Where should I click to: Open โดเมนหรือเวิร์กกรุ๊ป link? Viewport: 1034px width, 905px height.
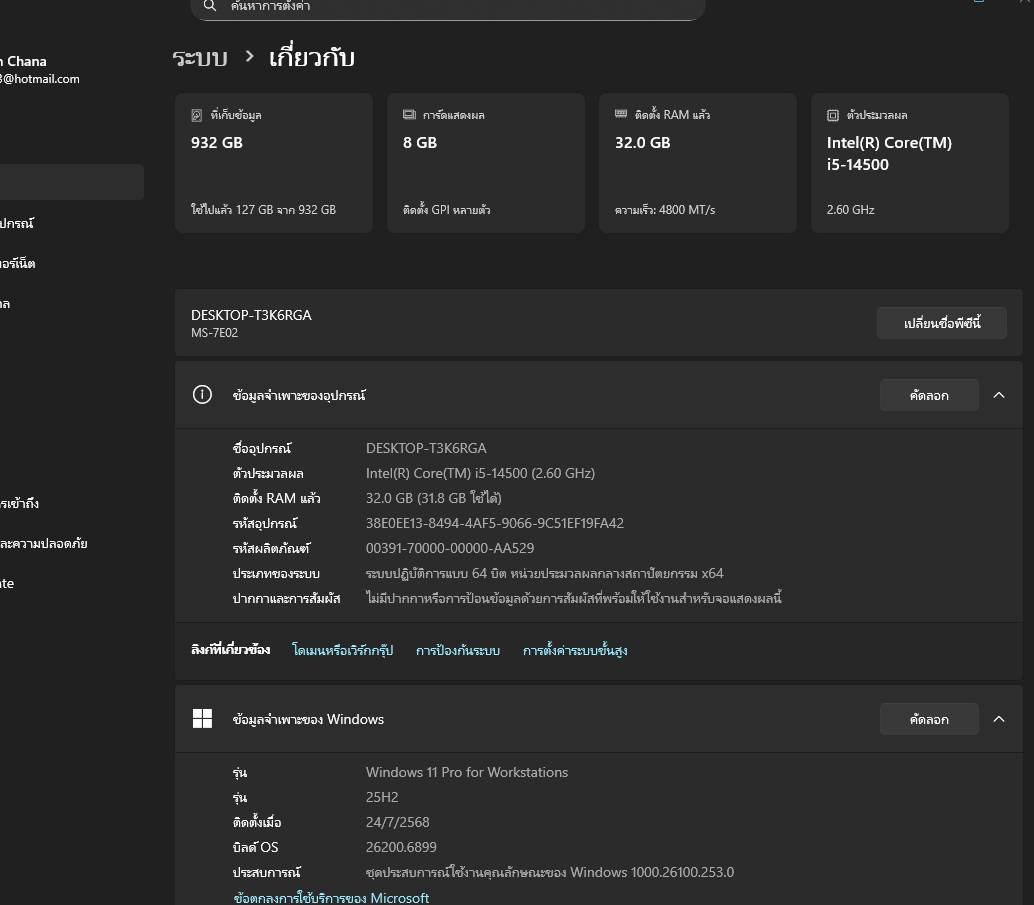coord(342,650)
